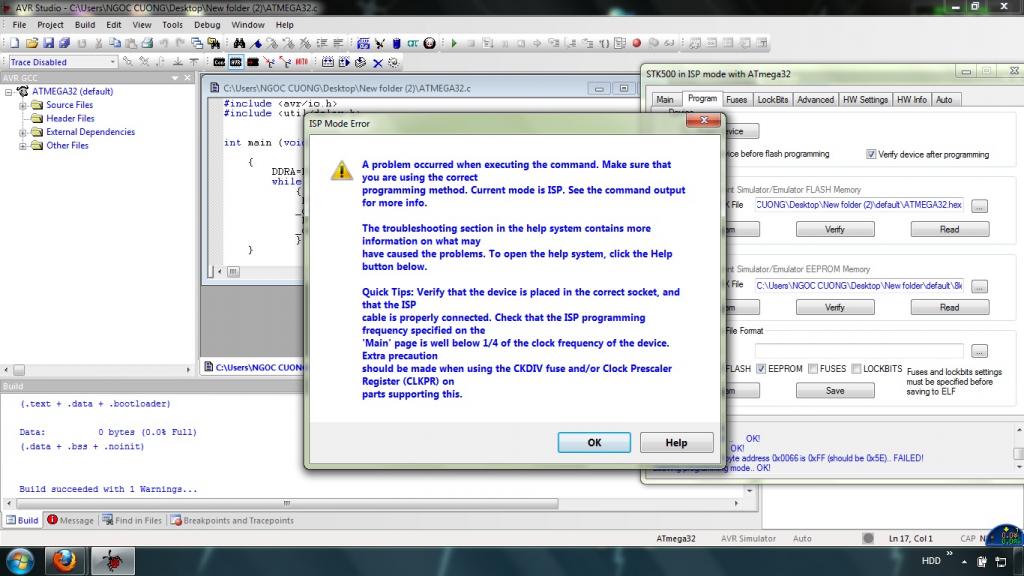Click the FLASH hex file path field
The image size is (1024, 576).
(859, 205)
